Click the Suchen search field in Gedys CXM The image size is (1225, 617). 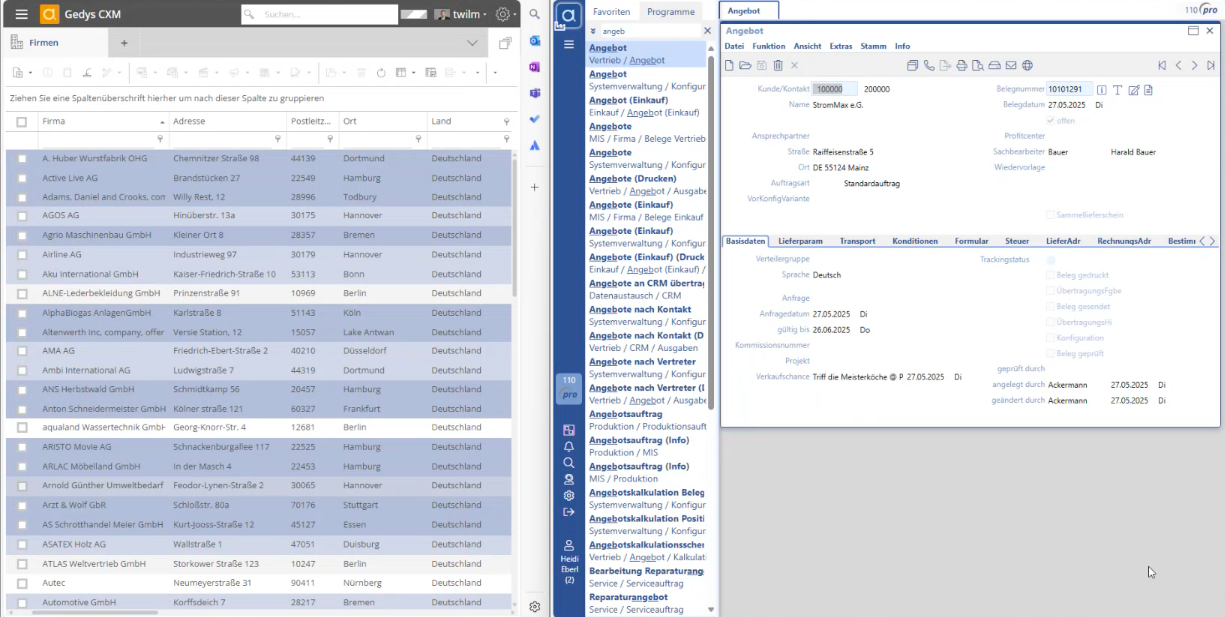coord(320,15)
